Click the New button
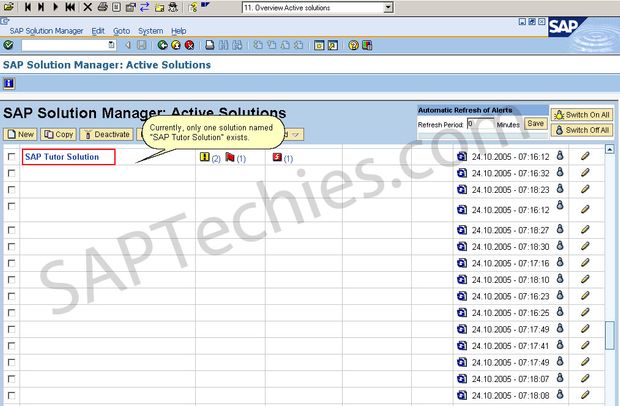The height and width of the screenshot is (406, 620). 20,134
